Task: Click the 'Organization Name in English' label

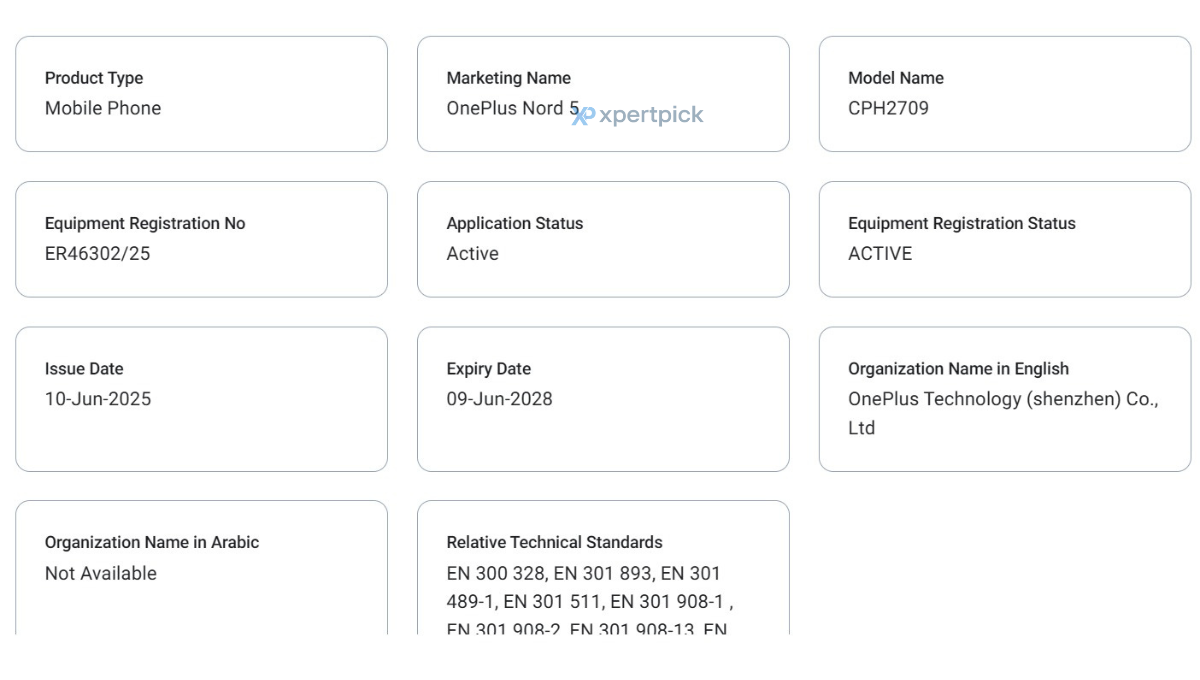Action: click(959, 369)
